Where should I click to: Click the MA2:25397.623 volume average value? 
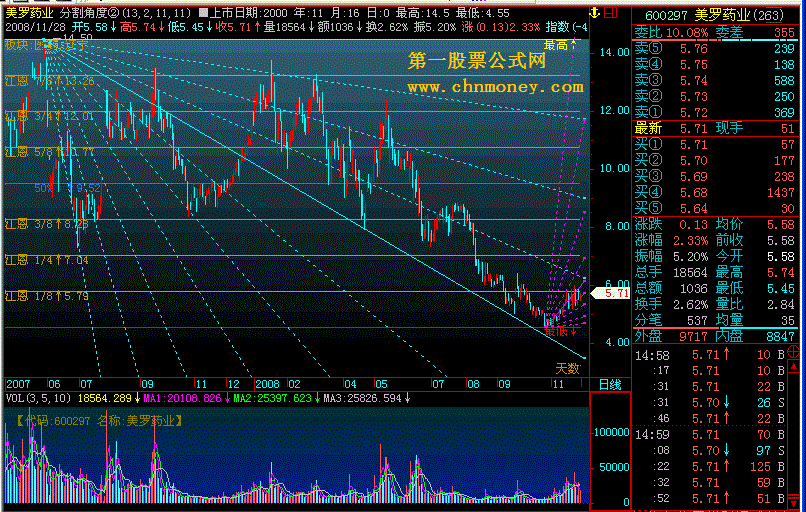tap(273, 398)
